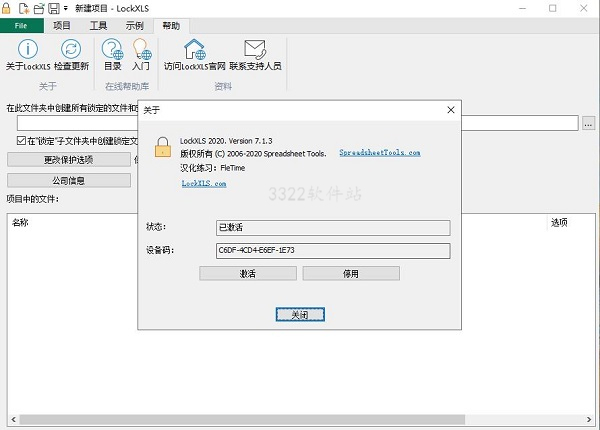Click the output folder path field
600x430 pixels.
(297, 123)
